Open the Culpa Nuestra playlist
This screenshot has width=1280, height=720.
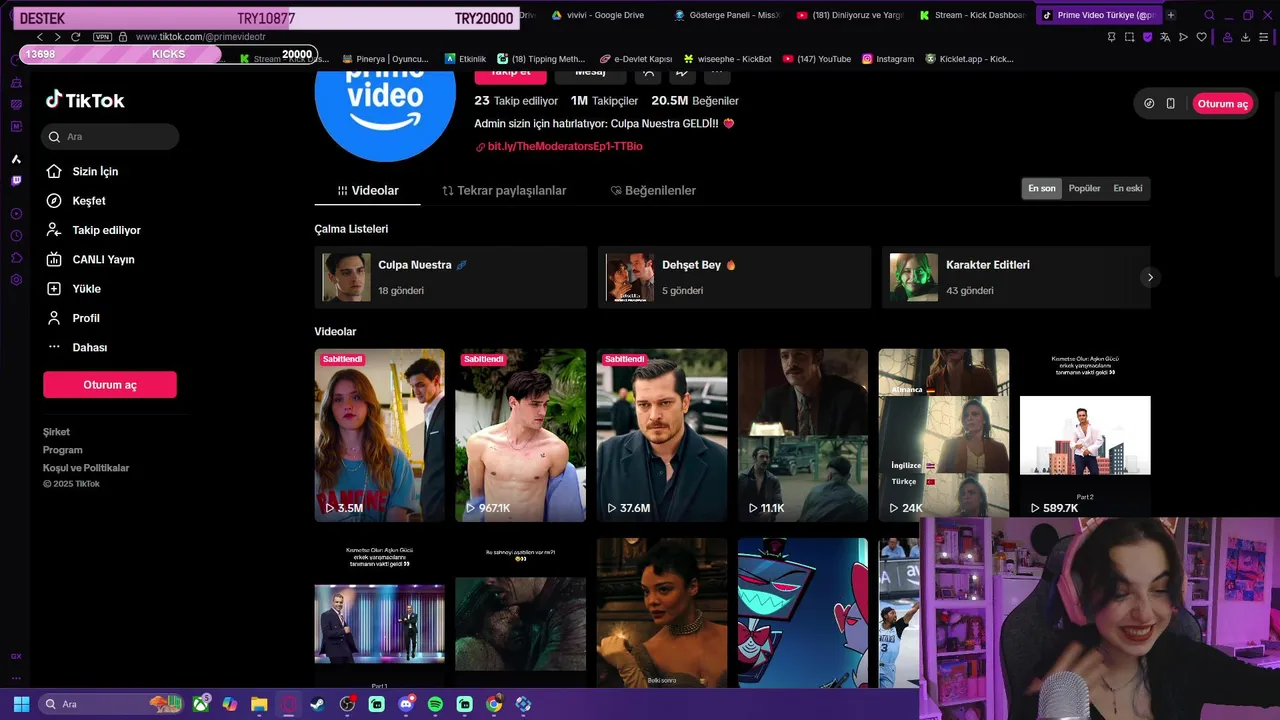(450, 277)
